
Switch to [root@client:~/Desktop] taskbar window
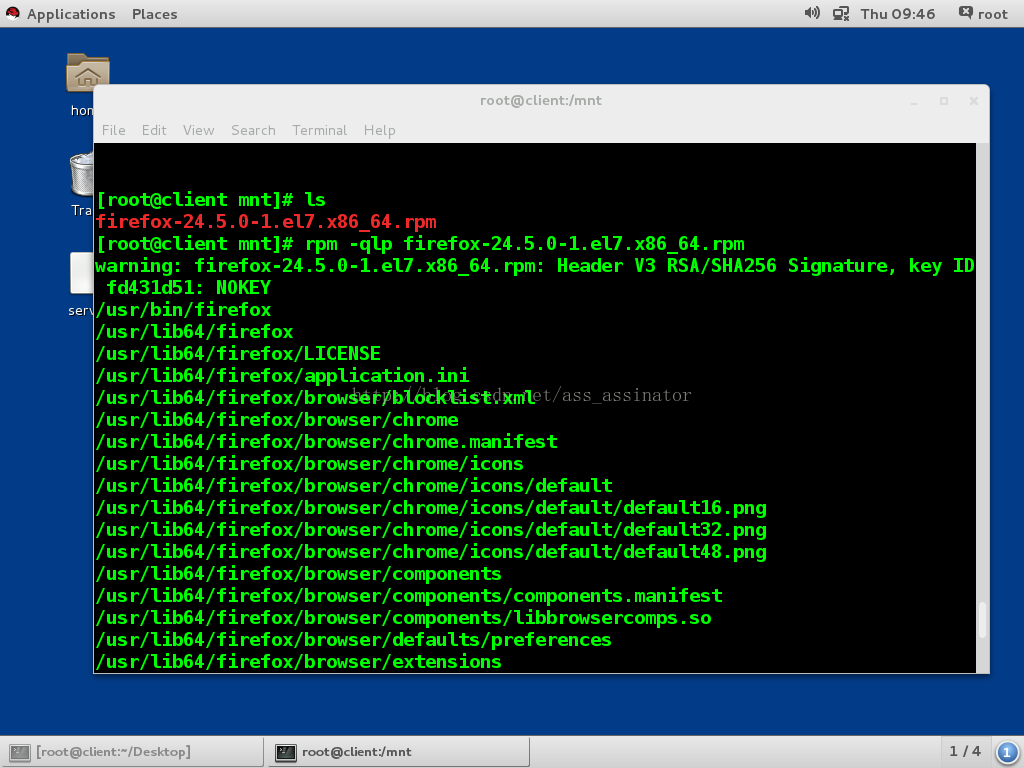point(131,752)
